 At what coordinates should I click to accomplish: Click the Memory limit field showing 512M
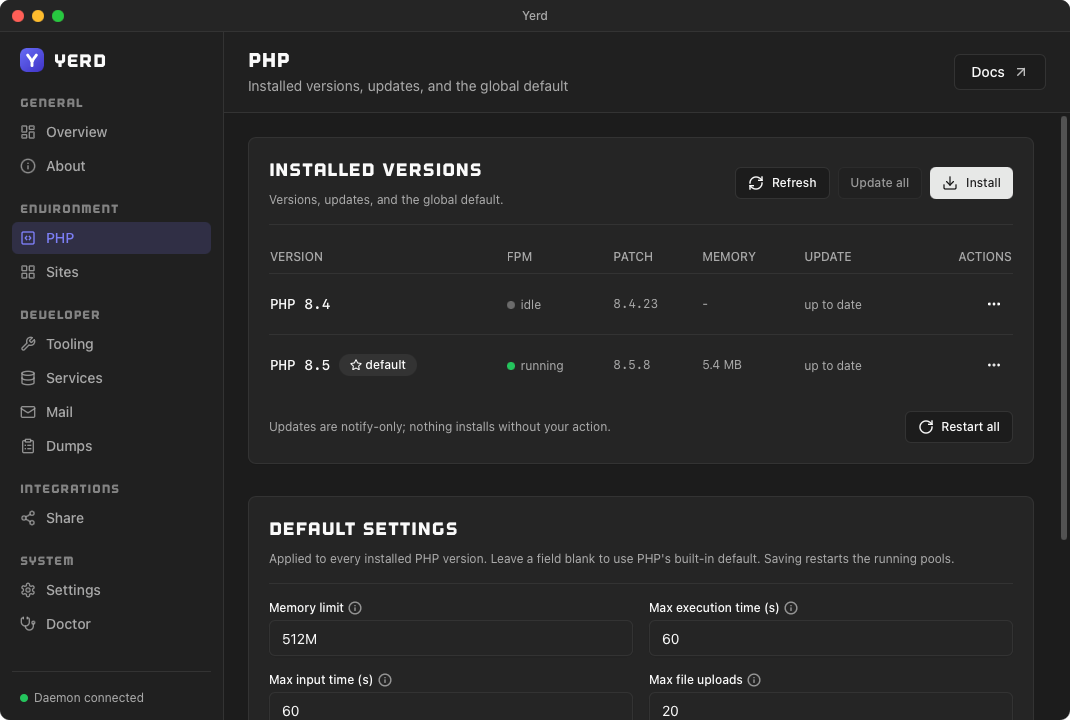click(x=450, y=639)
